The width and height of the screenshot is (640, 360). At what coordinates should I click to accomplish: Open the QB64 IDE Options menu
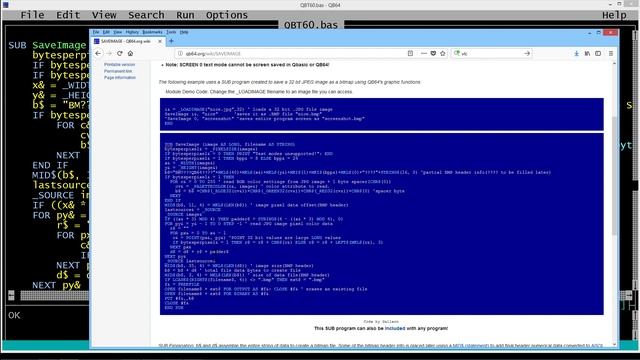click(x=227, y=15)
